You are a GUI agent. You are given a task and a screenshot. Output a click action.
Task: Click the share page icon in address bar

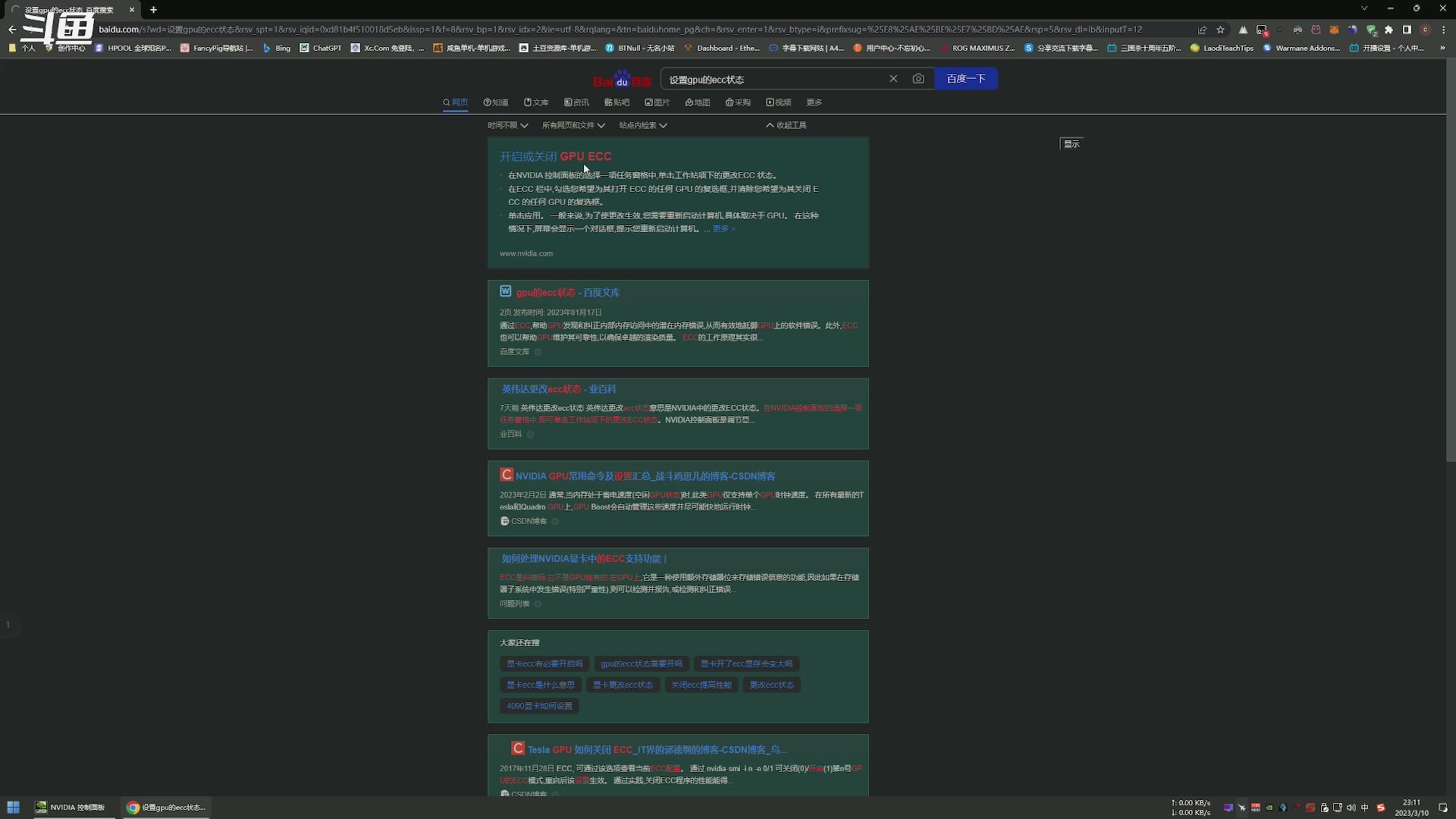click(1202, 30)
